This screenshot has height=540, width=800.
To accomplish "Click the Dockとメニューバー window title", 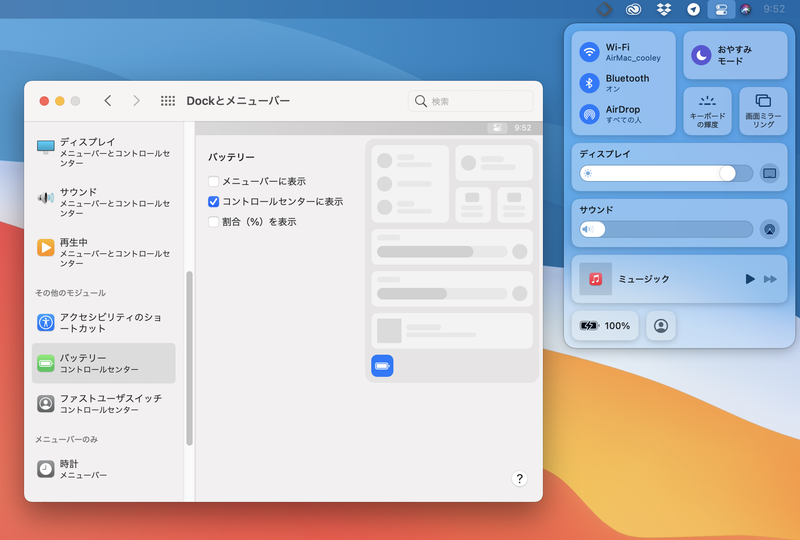I will [238, 101].
